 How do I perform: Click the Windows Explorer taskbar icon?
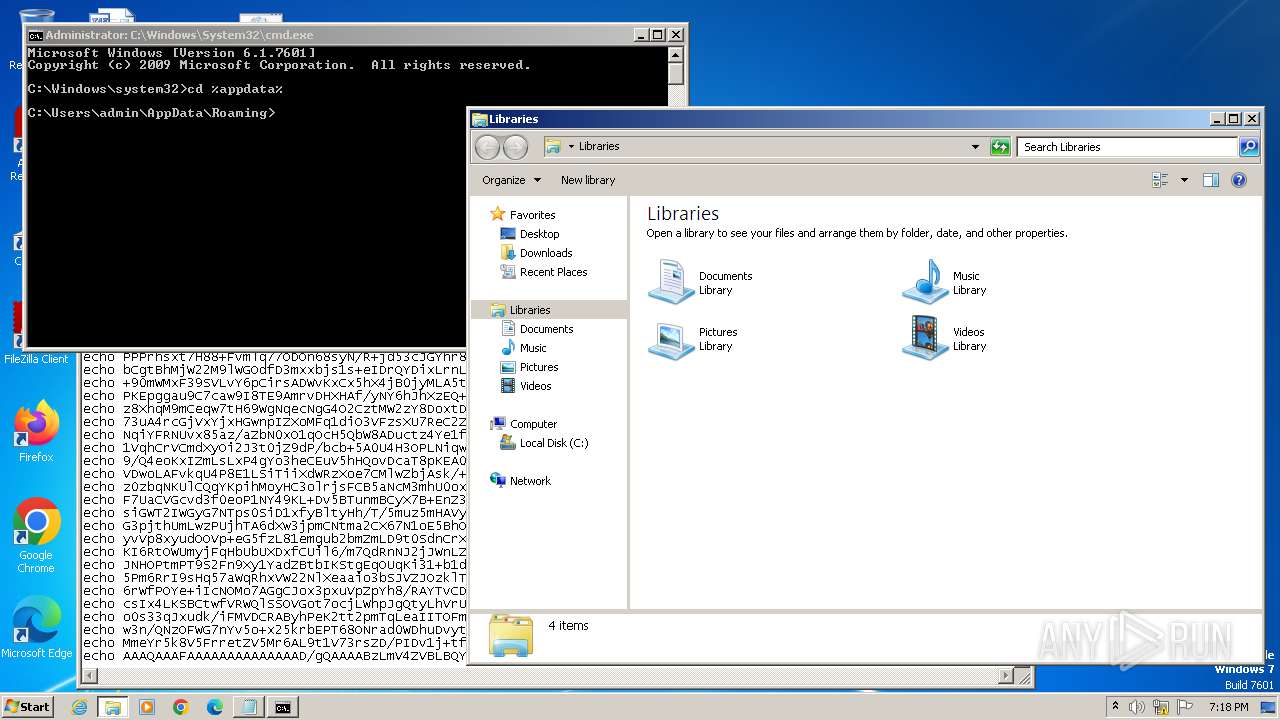[113, 707]
